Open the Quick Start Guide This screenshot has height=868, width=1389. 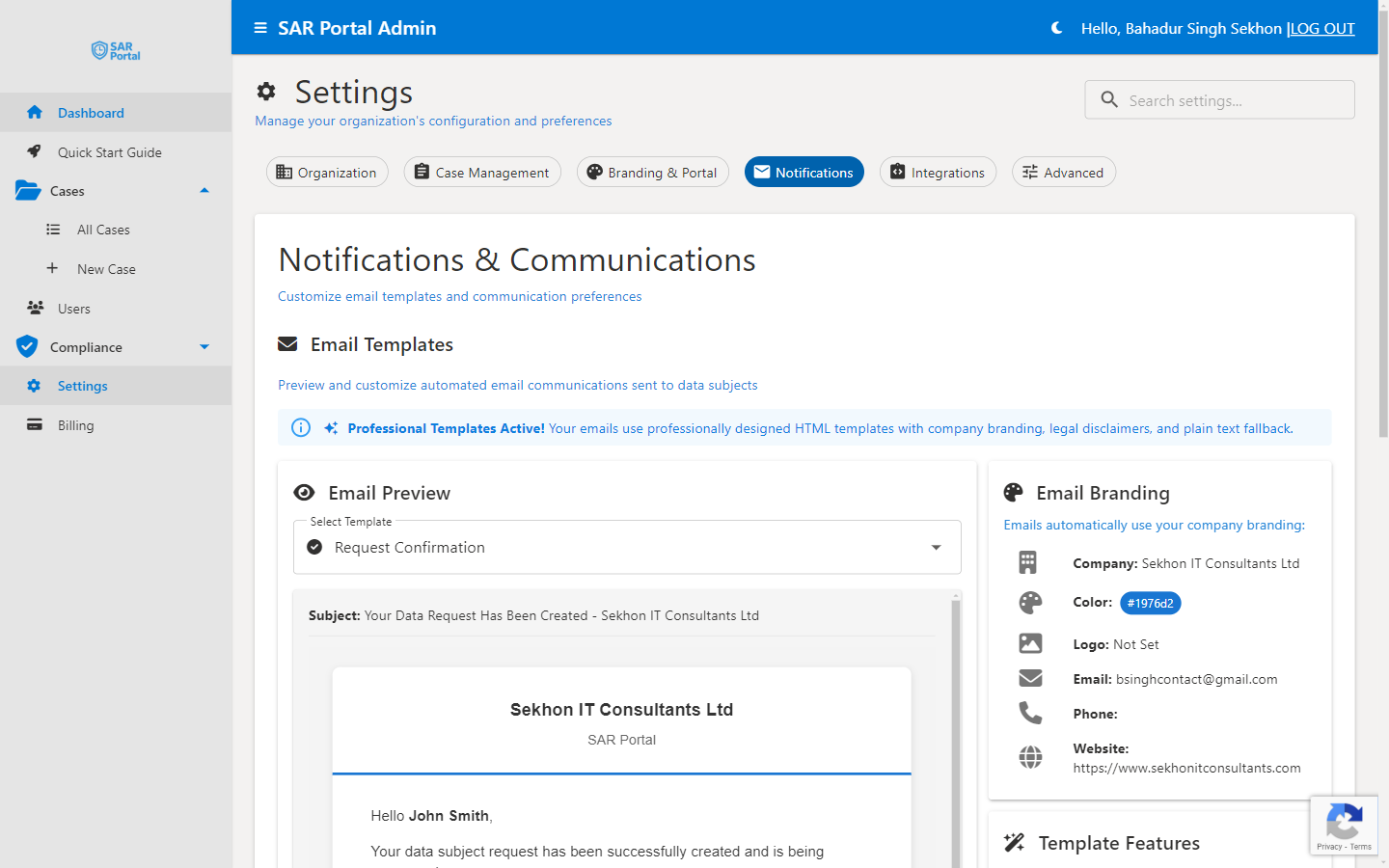click(107, 151)
